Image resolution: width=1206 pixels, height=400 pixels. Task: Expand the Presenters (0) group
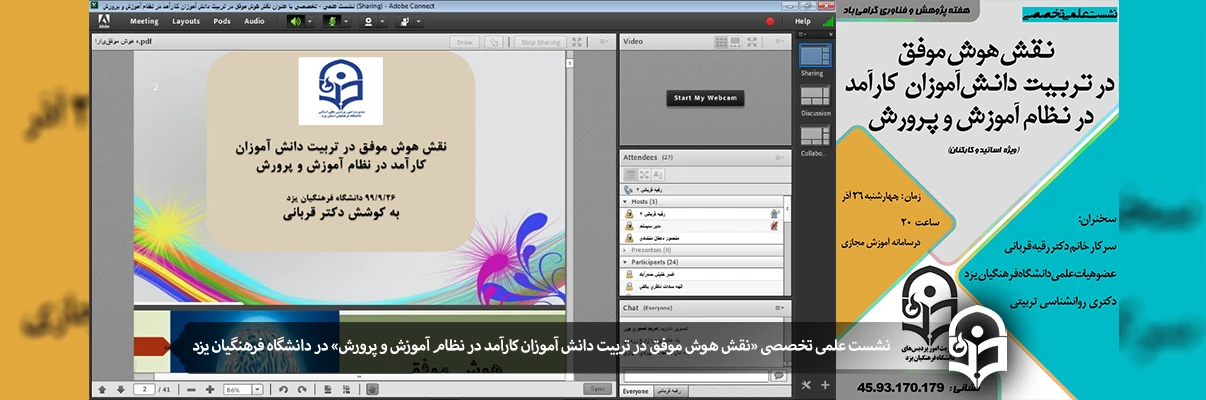tap(624, 250)
